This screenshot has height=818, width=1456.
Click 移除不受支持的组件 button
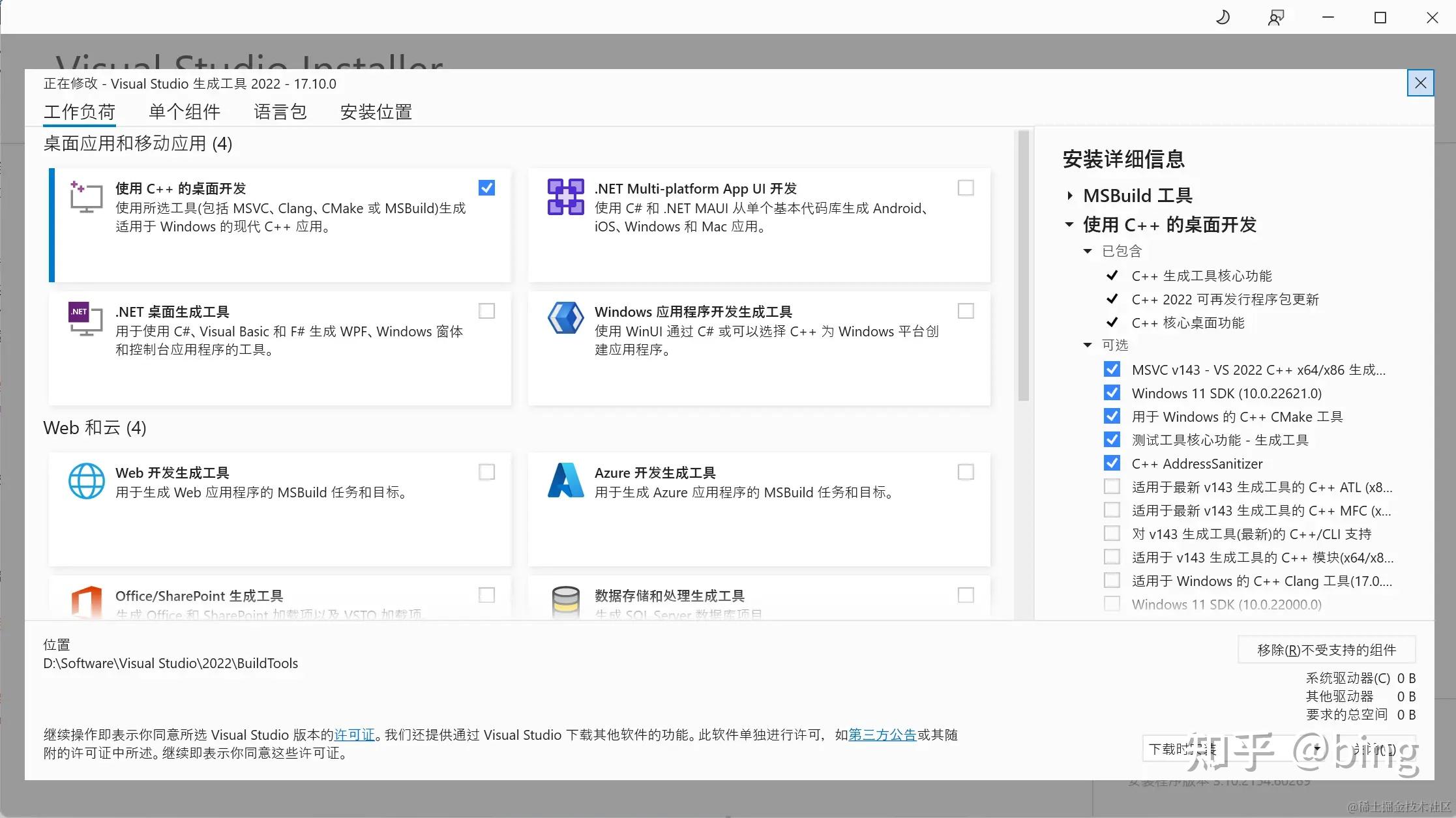tap(1326, 650)
